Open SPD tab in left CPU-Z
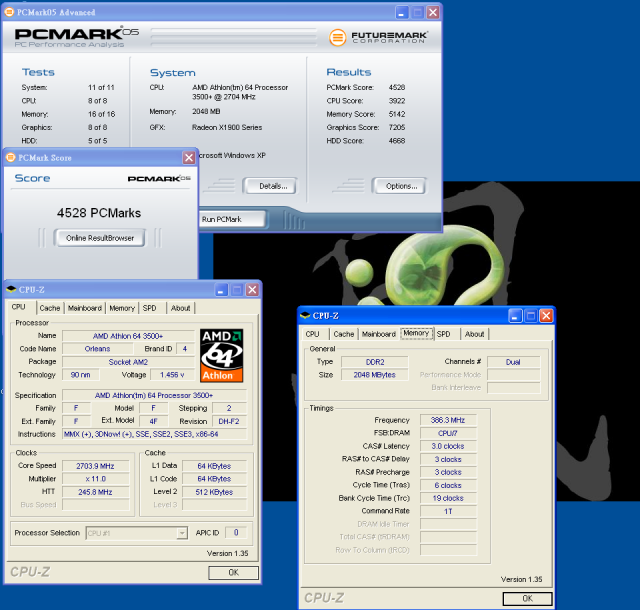640x610 pixels. pyautogui.click(x=149, y=308)
